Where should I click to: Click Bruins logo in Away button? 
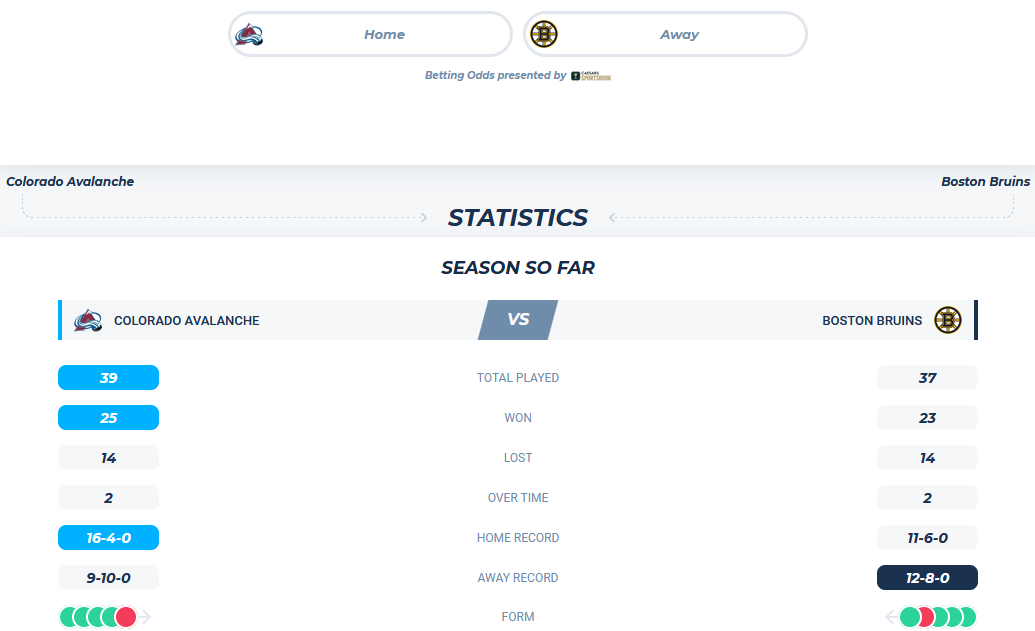544,34
